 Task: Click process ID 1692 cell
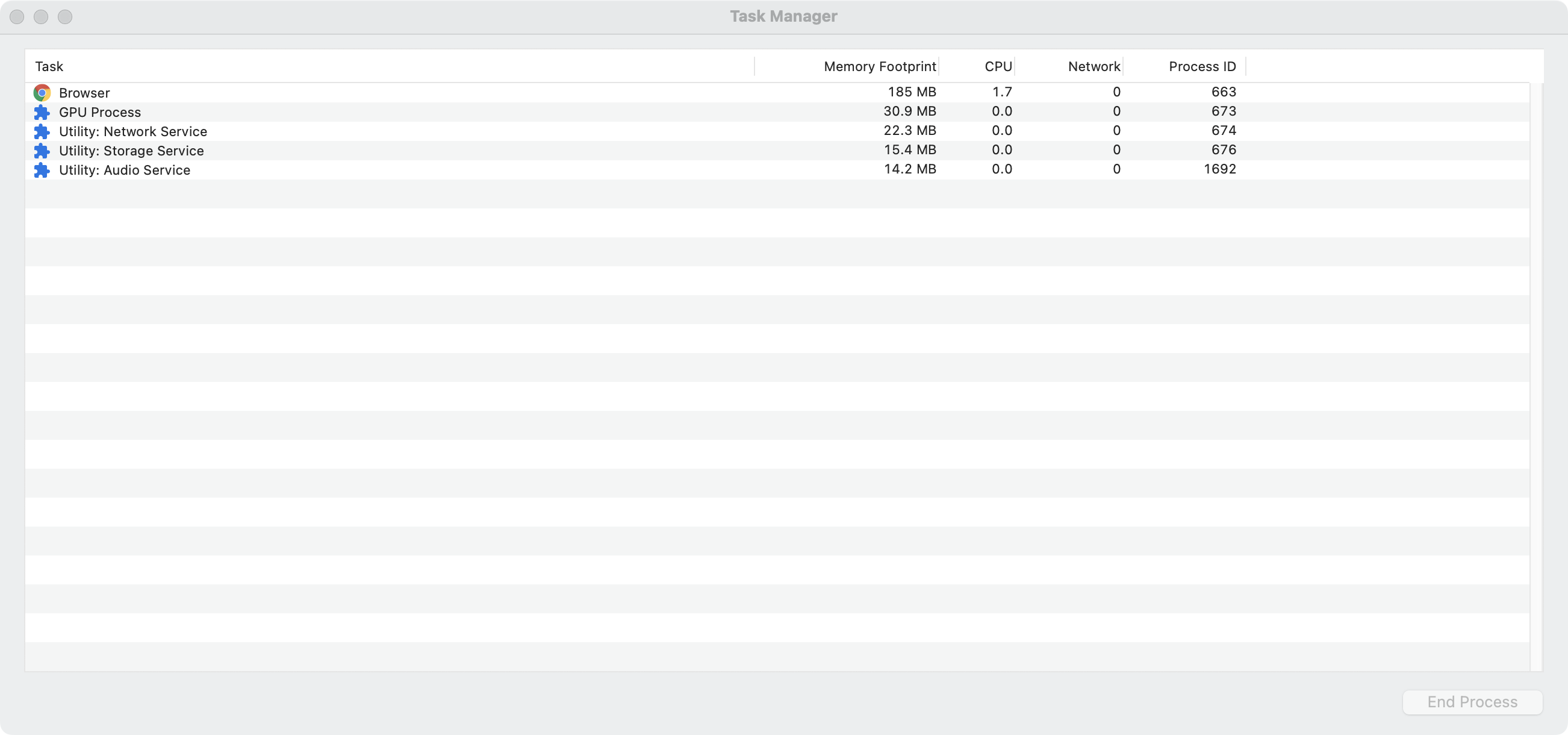(1219, 169)
